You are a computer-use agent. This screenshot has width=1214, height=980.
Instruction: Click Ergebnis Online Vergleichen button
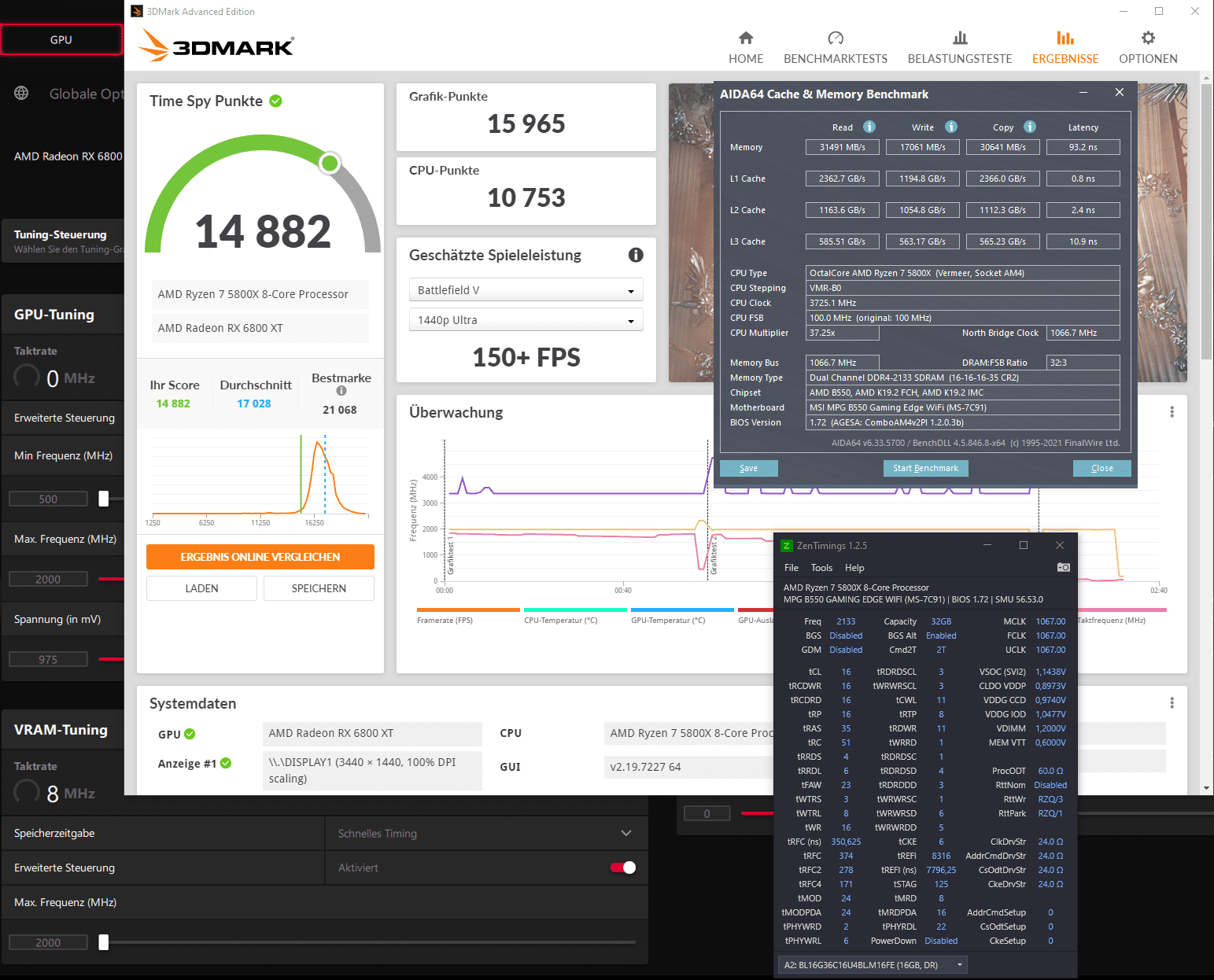260,557
